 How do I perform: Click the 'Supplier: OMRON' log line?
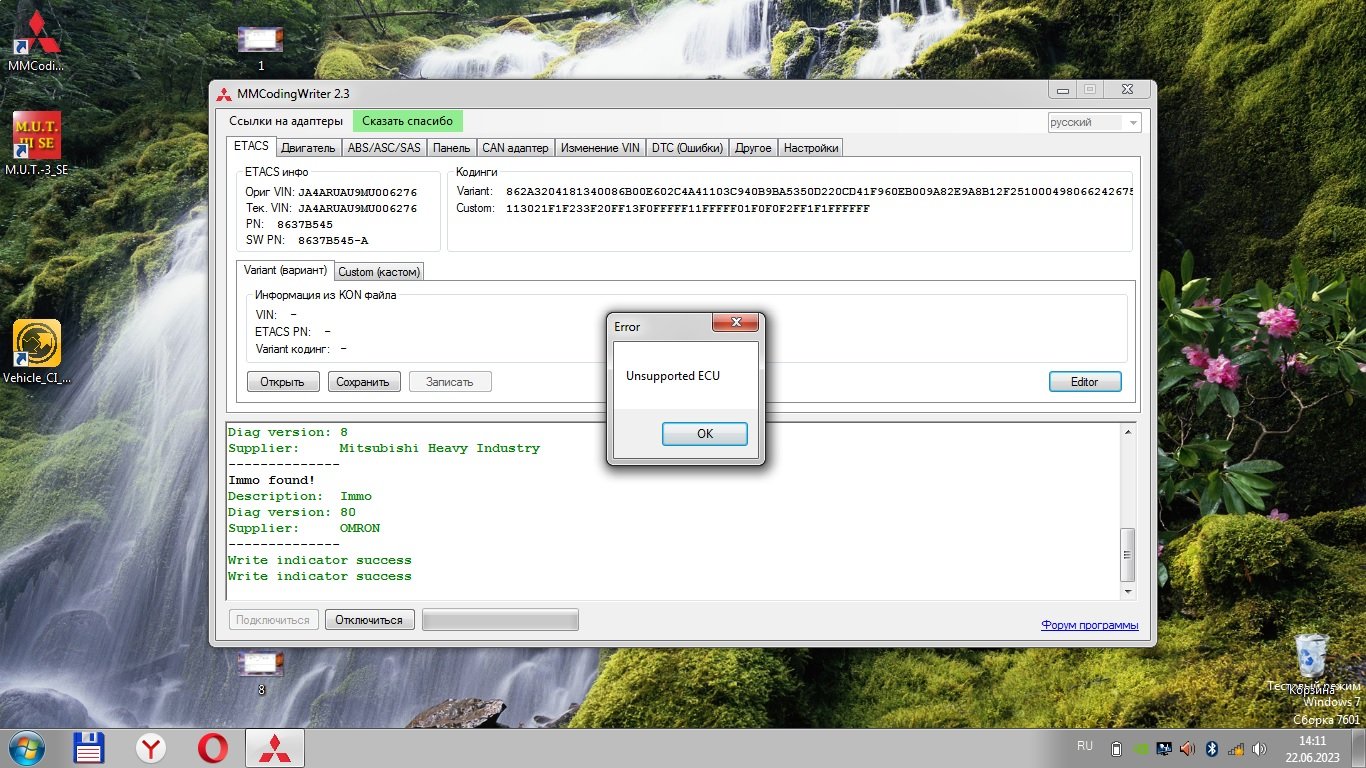pos(304,528)
